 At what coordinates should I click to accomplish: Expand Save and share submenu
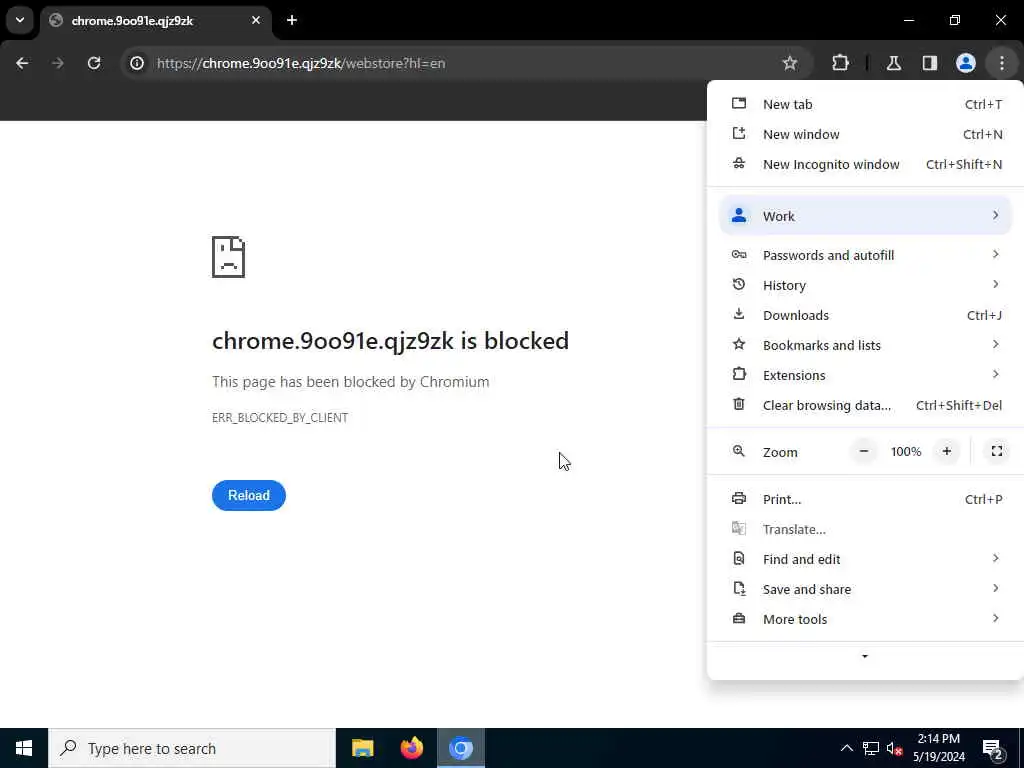(x=865, y=590)
